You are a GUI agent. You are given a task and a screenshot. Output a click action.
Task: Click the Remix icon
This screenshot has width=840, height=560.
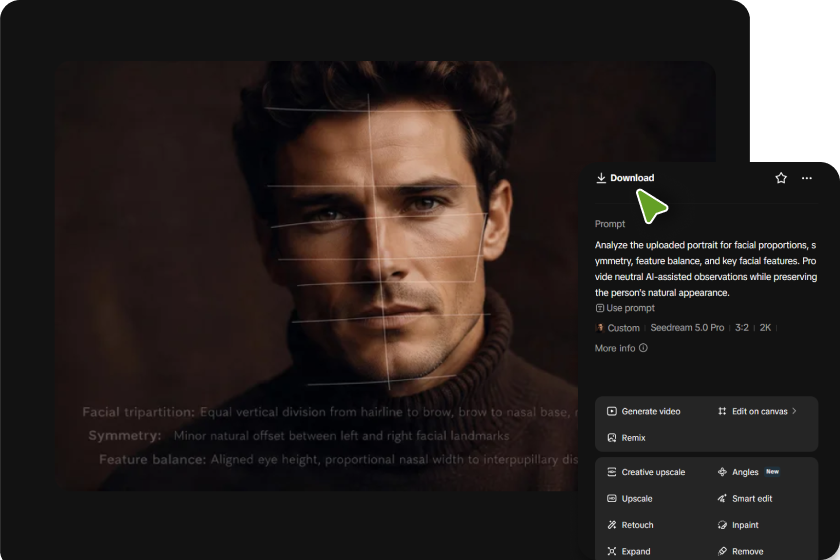tap(612, 438)
